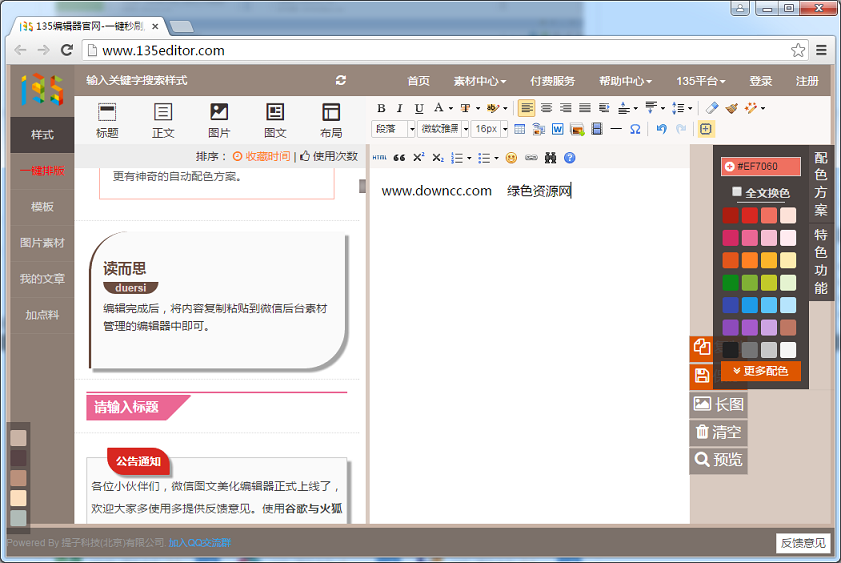Click the italic formatting icon

(399, 108)
